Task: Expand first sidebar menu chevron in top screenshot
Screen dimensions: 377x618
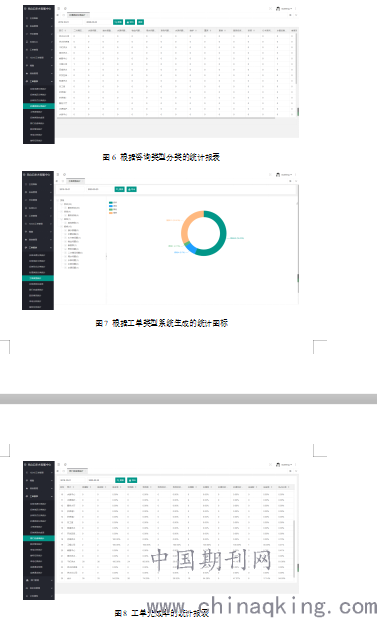Action: (x=51, y=18)
